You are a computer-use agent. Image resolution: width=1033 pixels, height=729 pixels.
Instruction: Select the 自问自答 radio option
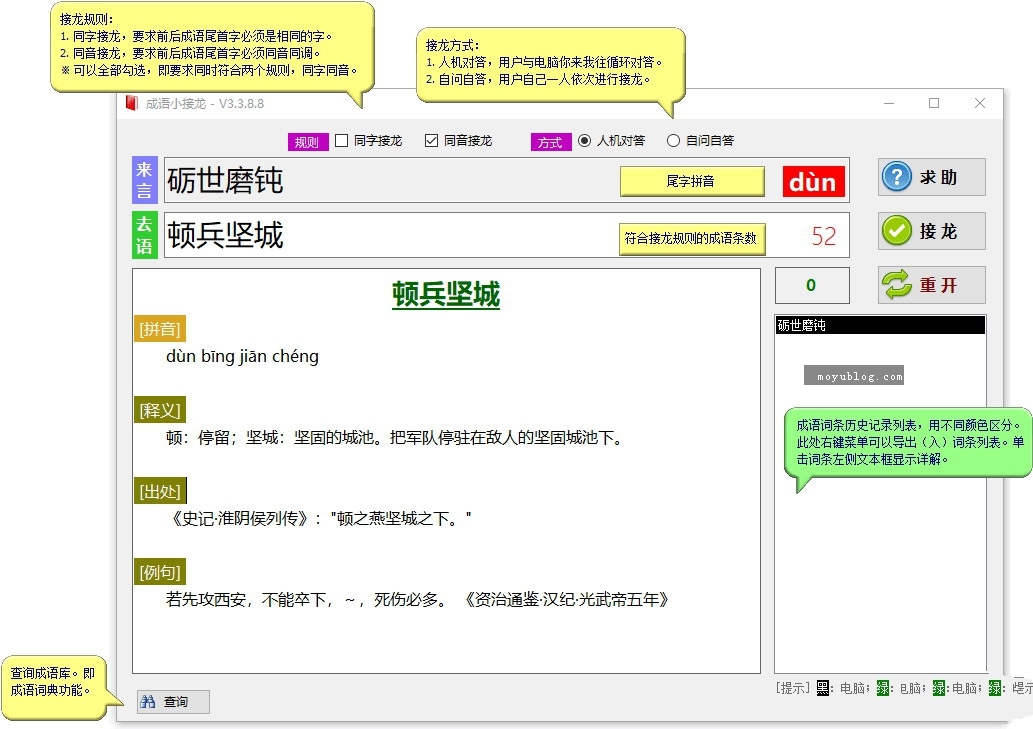coord(673,141)
